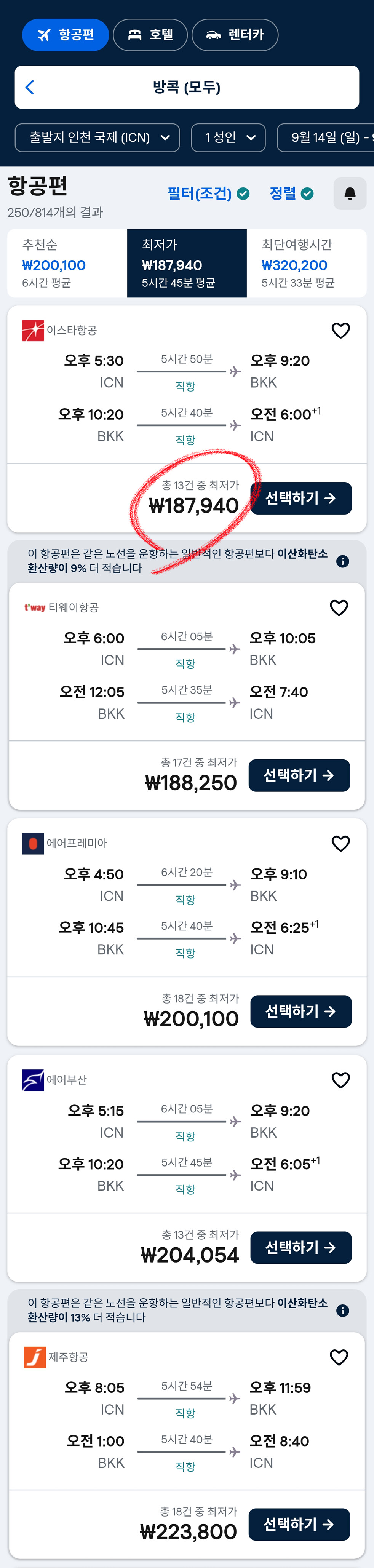Click the back arrow in search bar
The height and width of the screenshot is (1568, 374).
pos(29,87)
